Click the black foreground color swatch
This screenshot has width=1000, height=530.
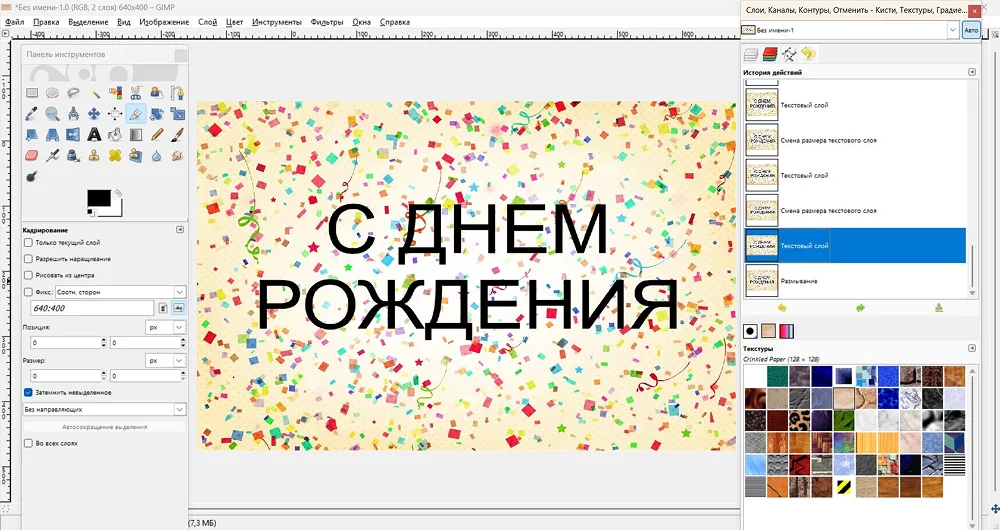tap(99, 199)
